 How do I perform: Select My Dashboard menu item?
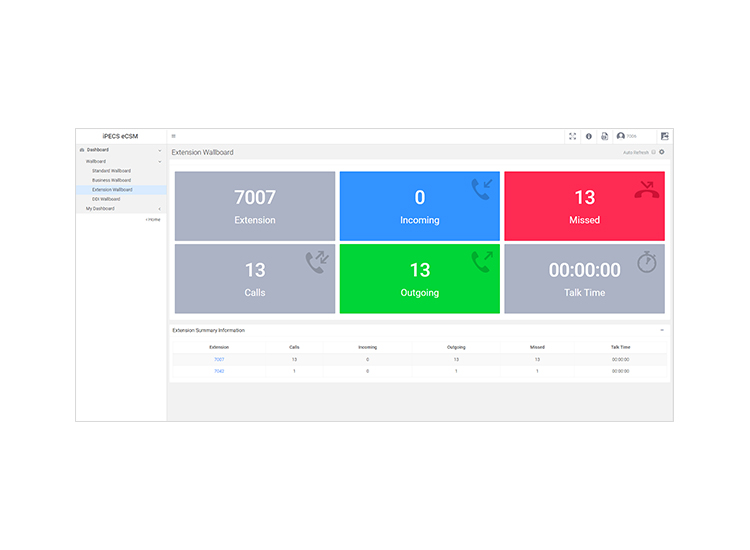coord(100,209)
